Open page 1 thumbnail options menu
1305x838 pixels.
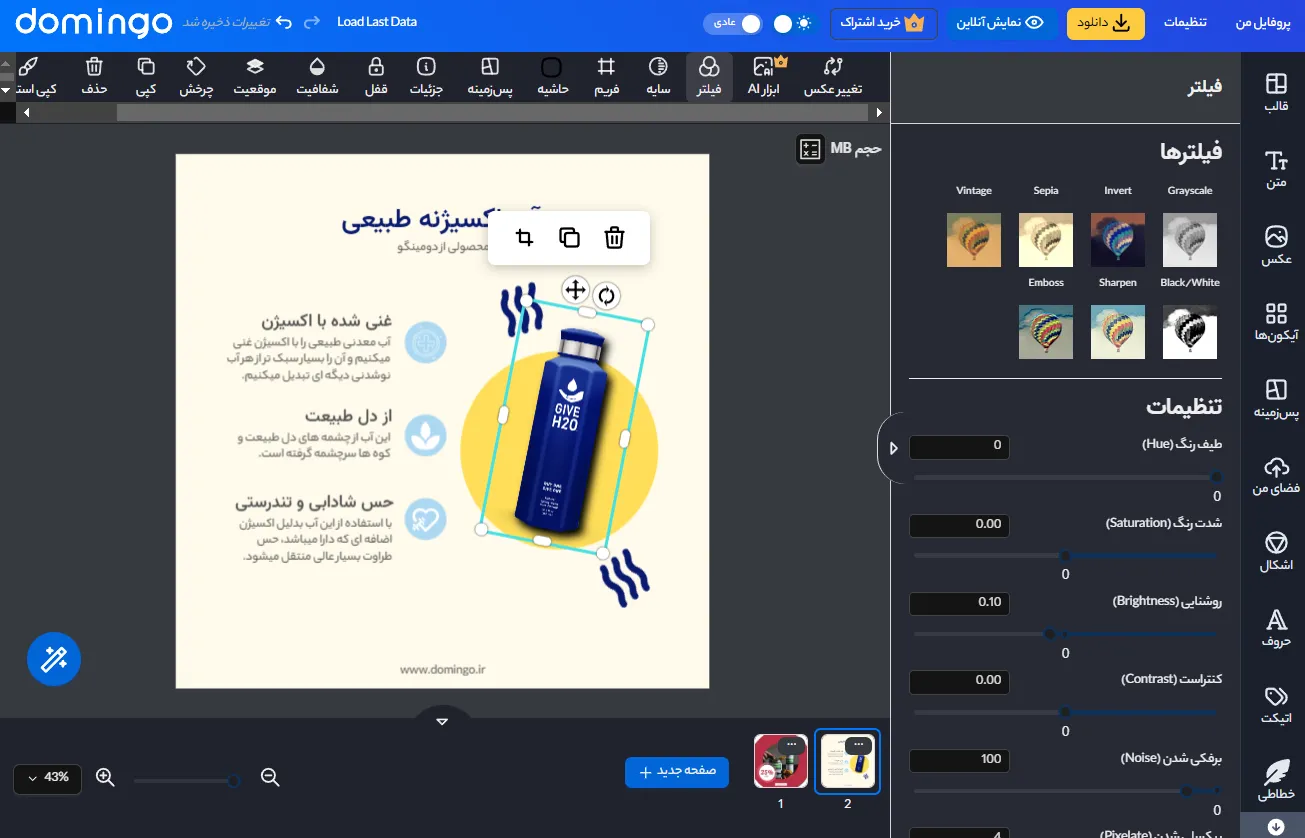pos(792,745)
